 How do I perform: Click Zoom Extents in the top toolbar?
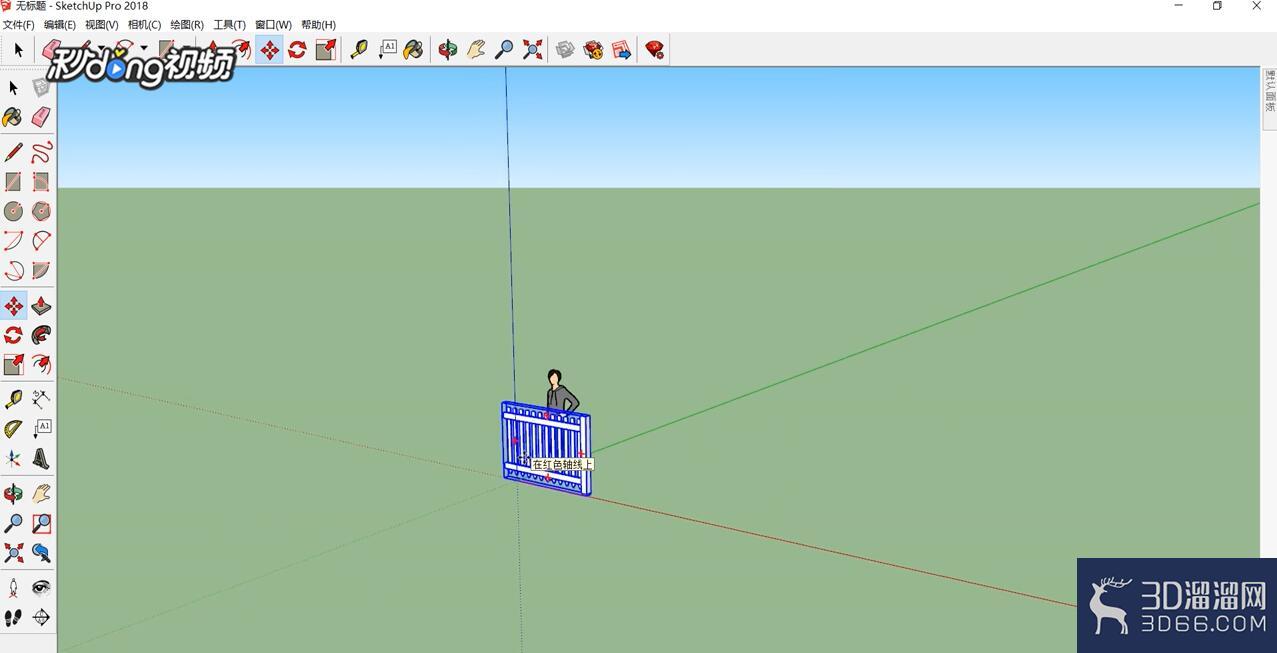point(532,49)
